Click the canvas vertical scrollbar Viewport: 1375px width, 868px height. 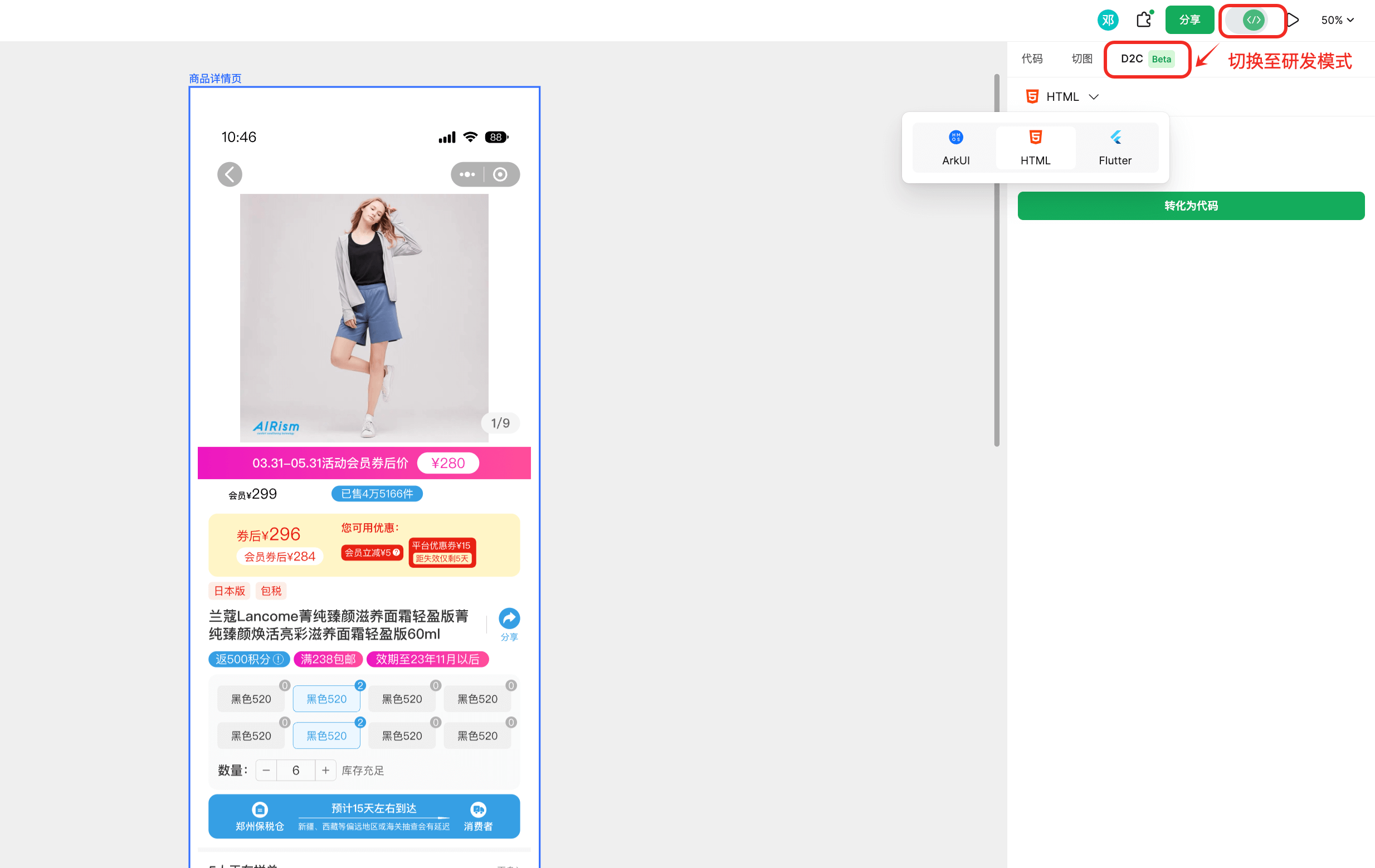pos(997,260)
